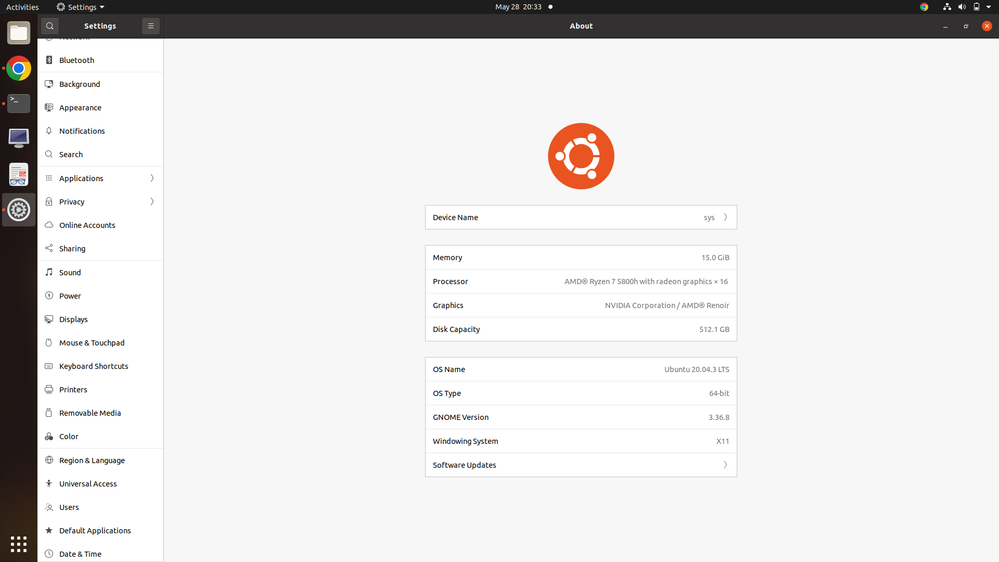Open the Settings app menu in top bar
The width and height of the screenshot is (999, 562).
tap(81, 7)
